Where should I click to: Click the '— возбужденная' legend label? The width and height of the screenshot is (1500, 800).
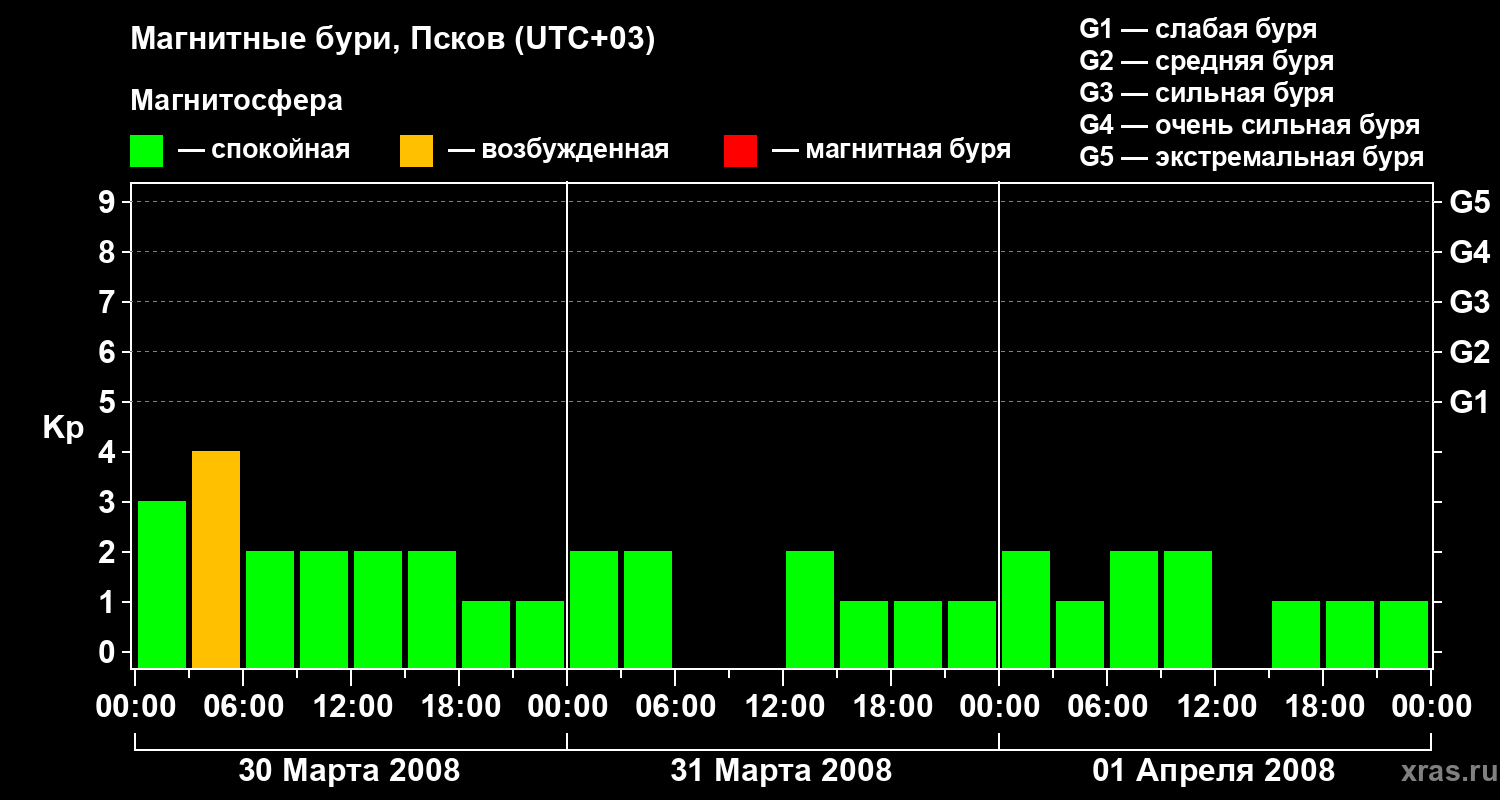[558, 150]
